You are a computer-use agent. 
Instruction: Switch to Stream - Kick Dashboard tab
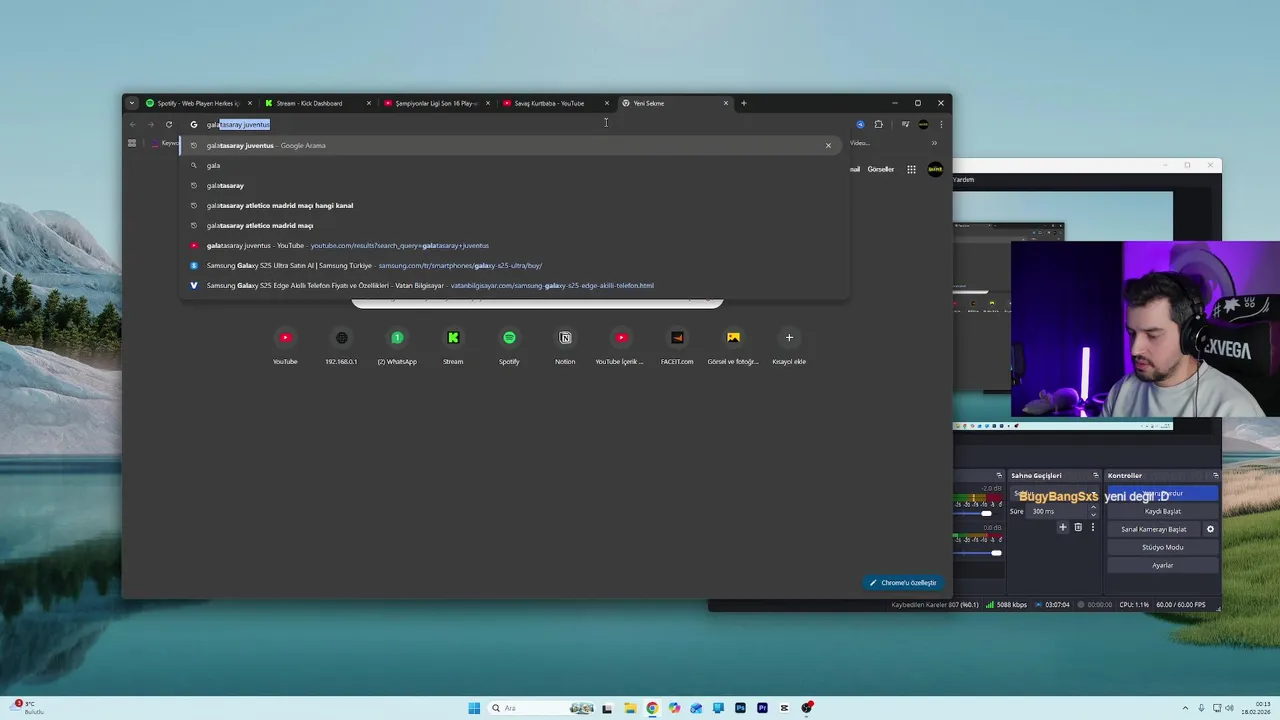point(316,103)
